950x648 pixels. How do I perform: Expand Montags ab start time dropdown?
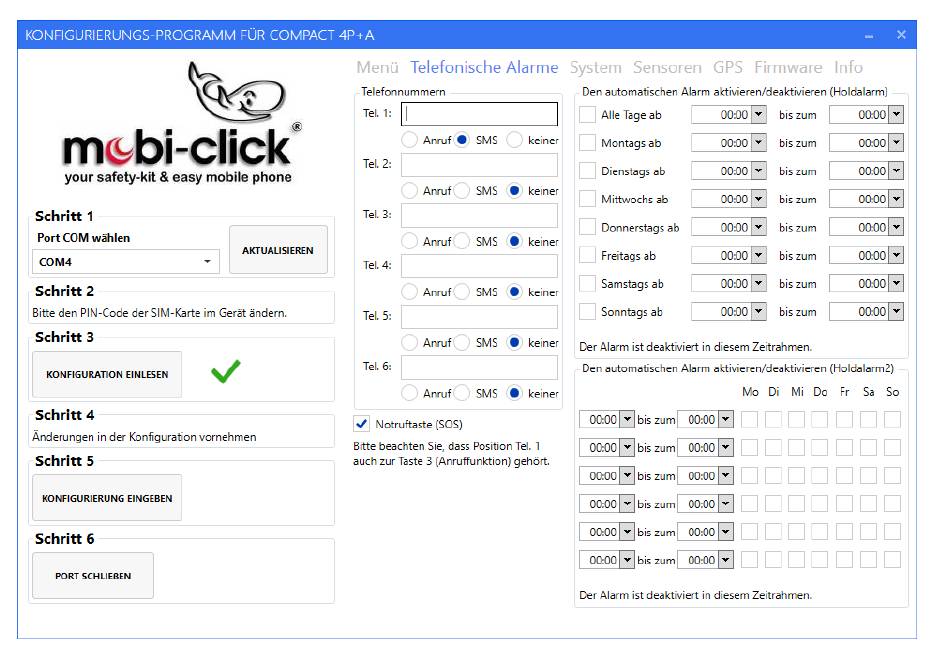click(758, 143)
